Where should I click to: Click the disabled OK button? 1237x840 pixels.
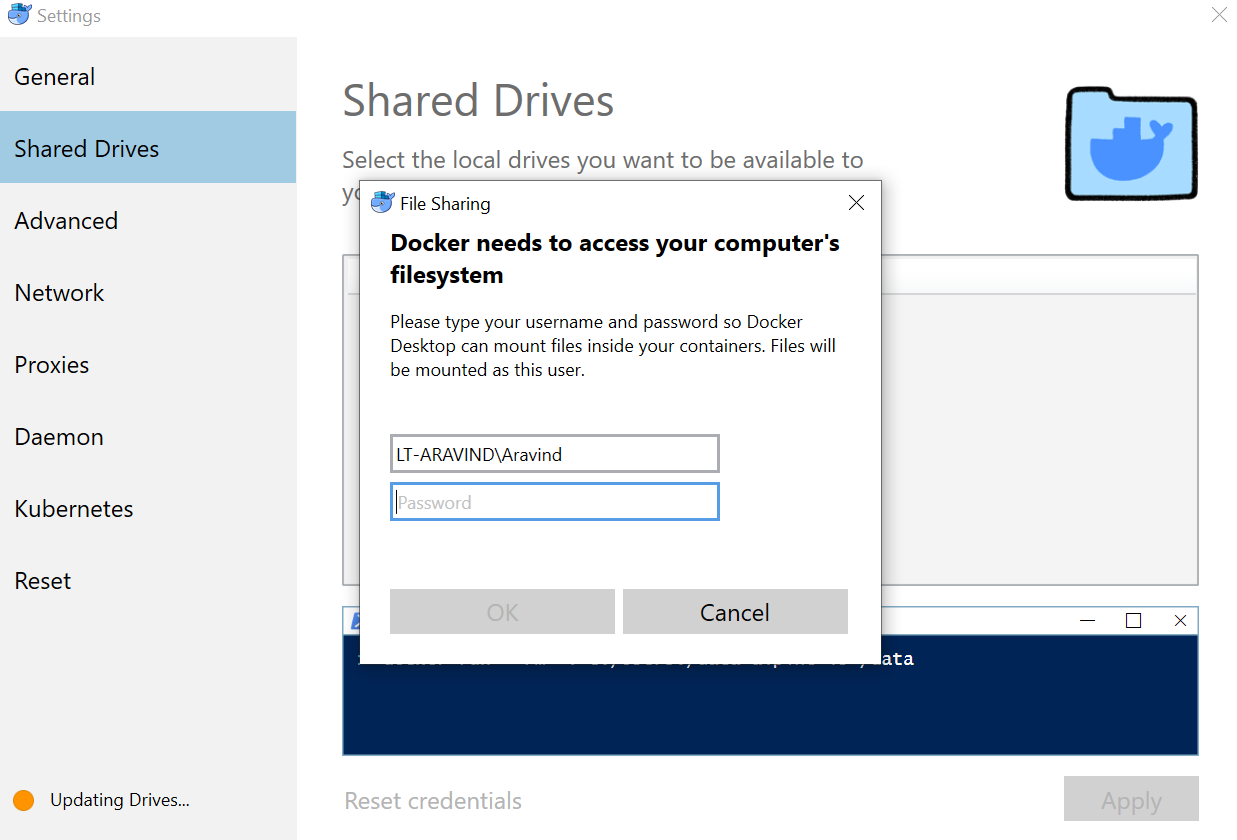[x=502, y=611]
